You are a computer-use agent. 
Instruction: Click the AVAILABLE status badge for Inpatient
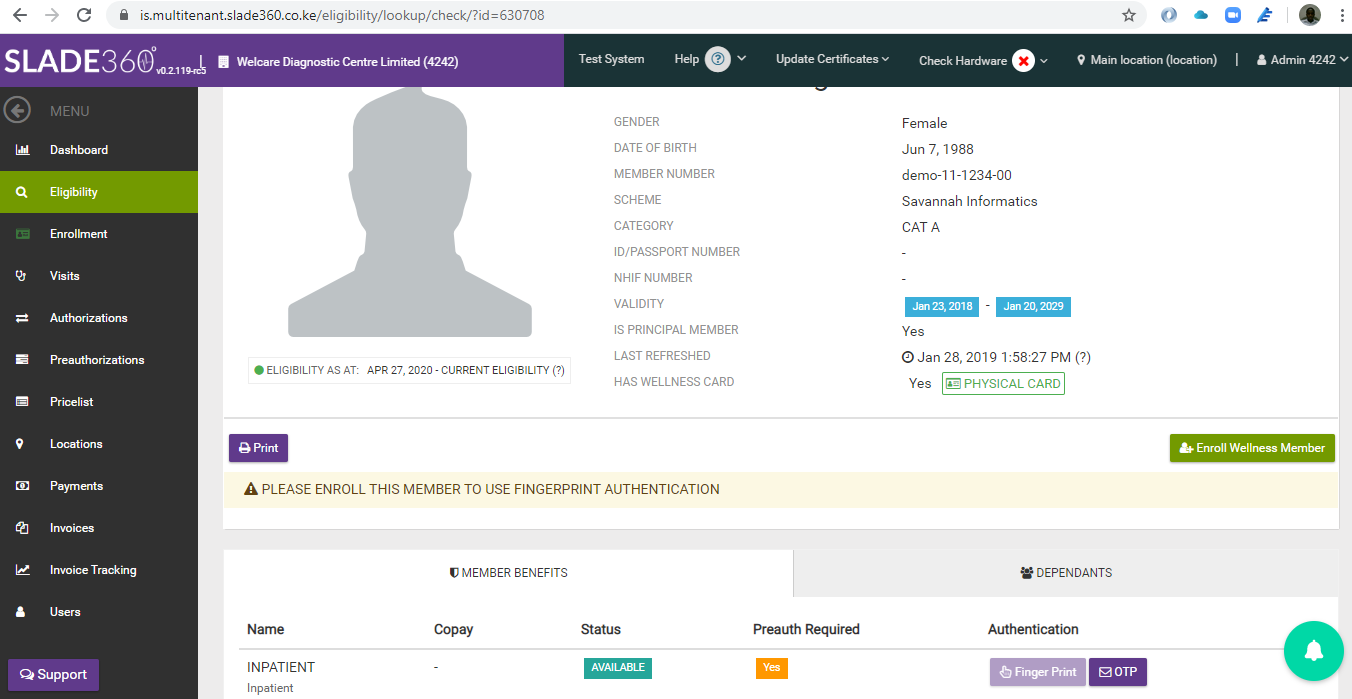(618, 668)
